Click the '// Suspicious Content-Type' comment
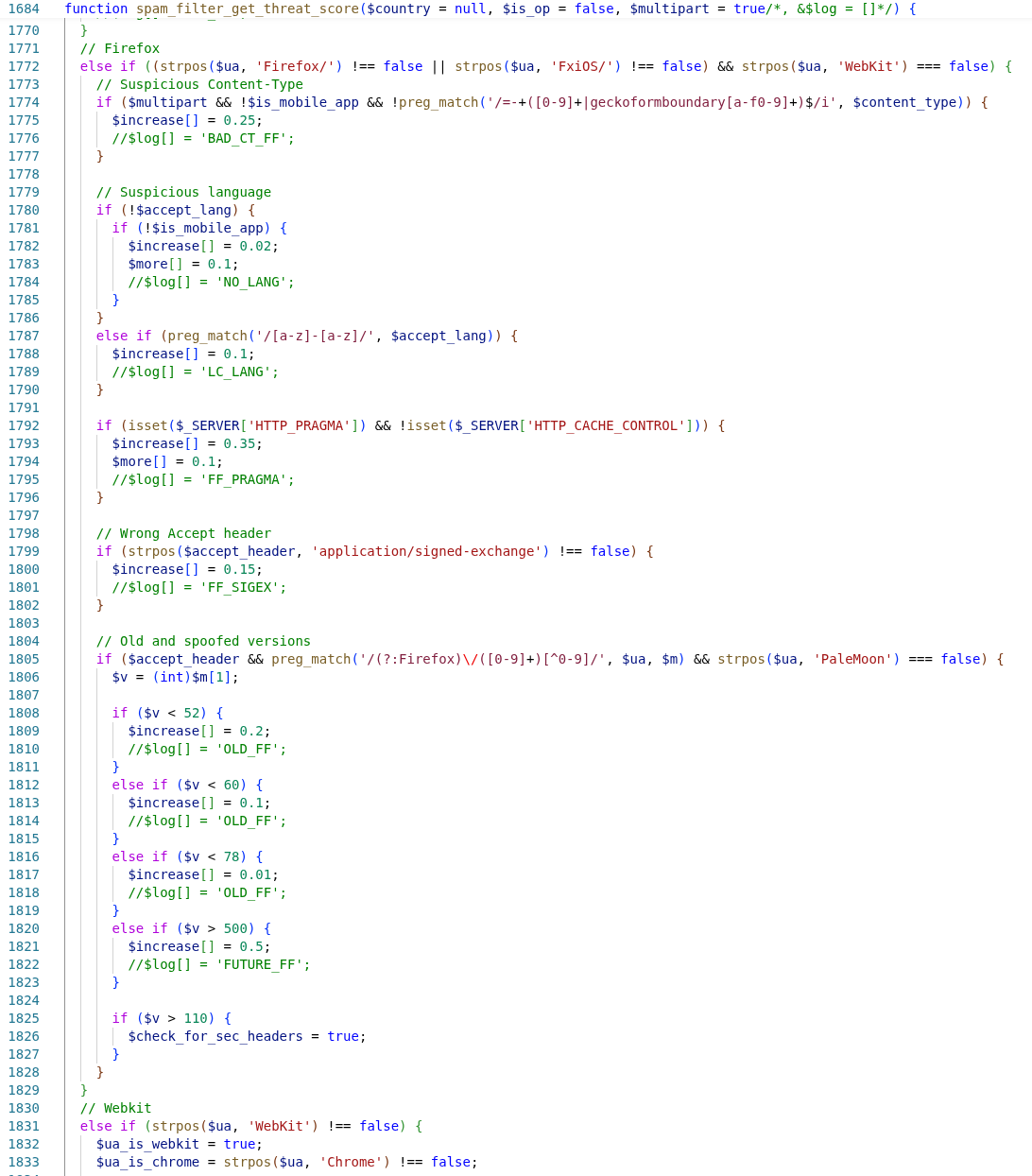The height and width of the screenshot is (1176, 1032). click(x=199, y=84)
